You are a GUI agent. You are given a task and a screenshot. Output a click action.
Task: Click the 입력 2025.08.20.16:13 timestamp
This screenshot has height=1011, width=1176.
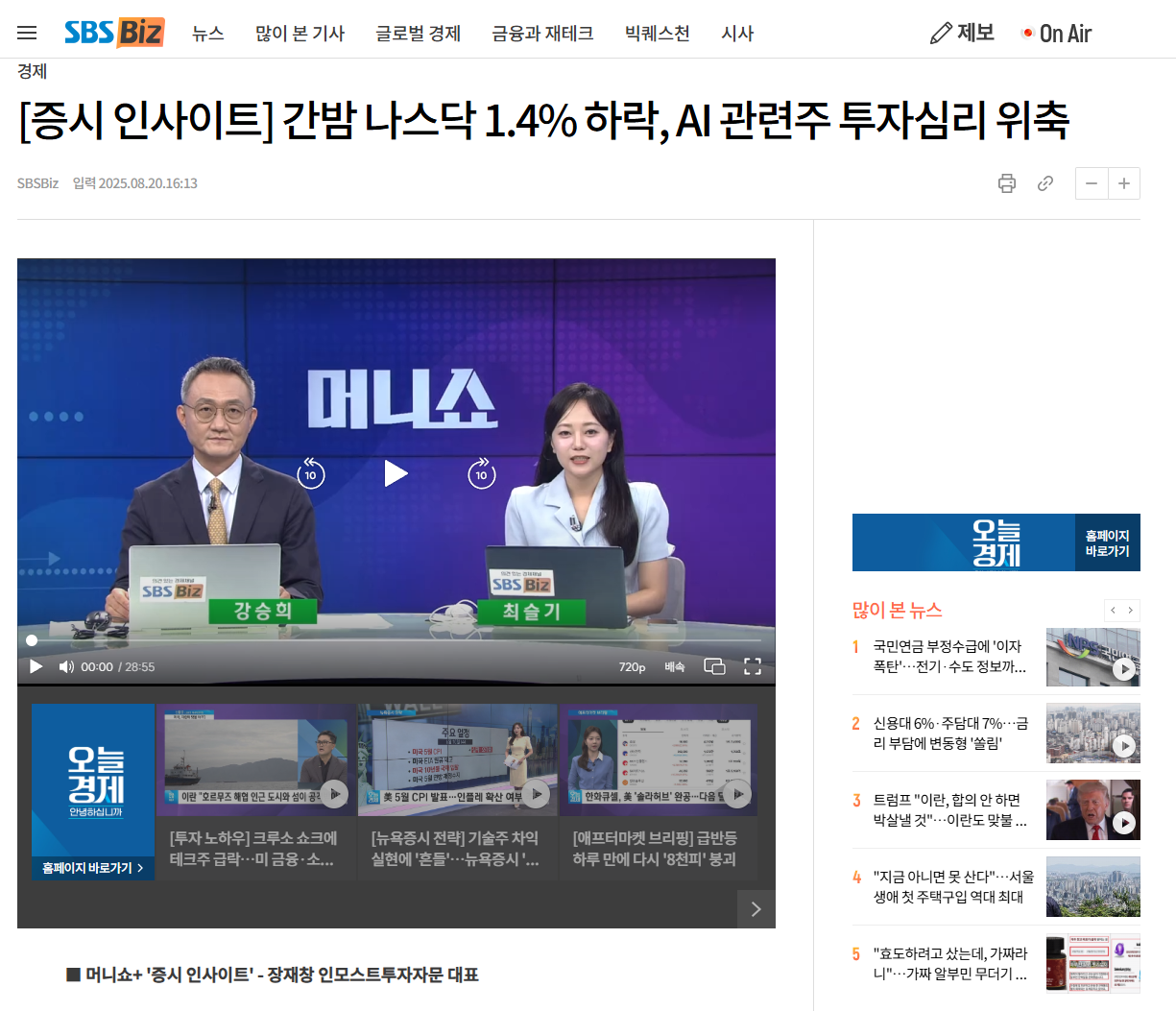[135, 183]
